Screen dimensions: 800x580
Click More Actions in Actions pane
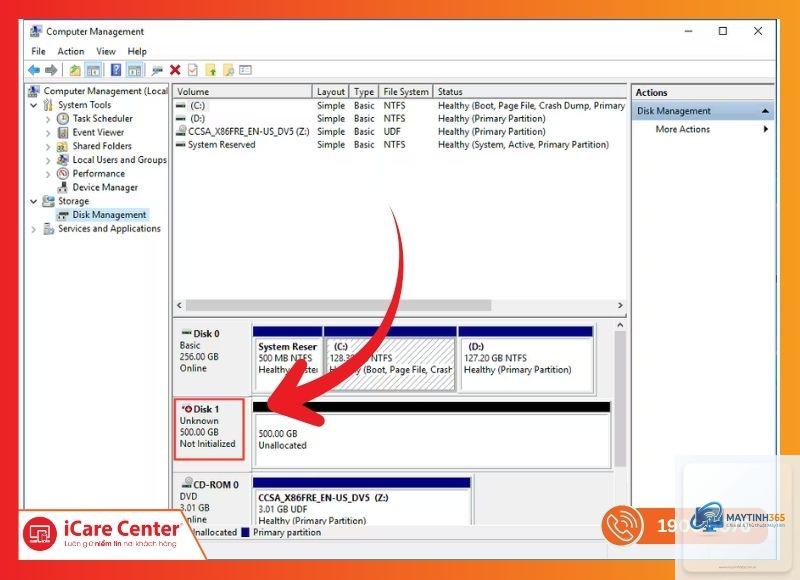[x=683, y=129]
